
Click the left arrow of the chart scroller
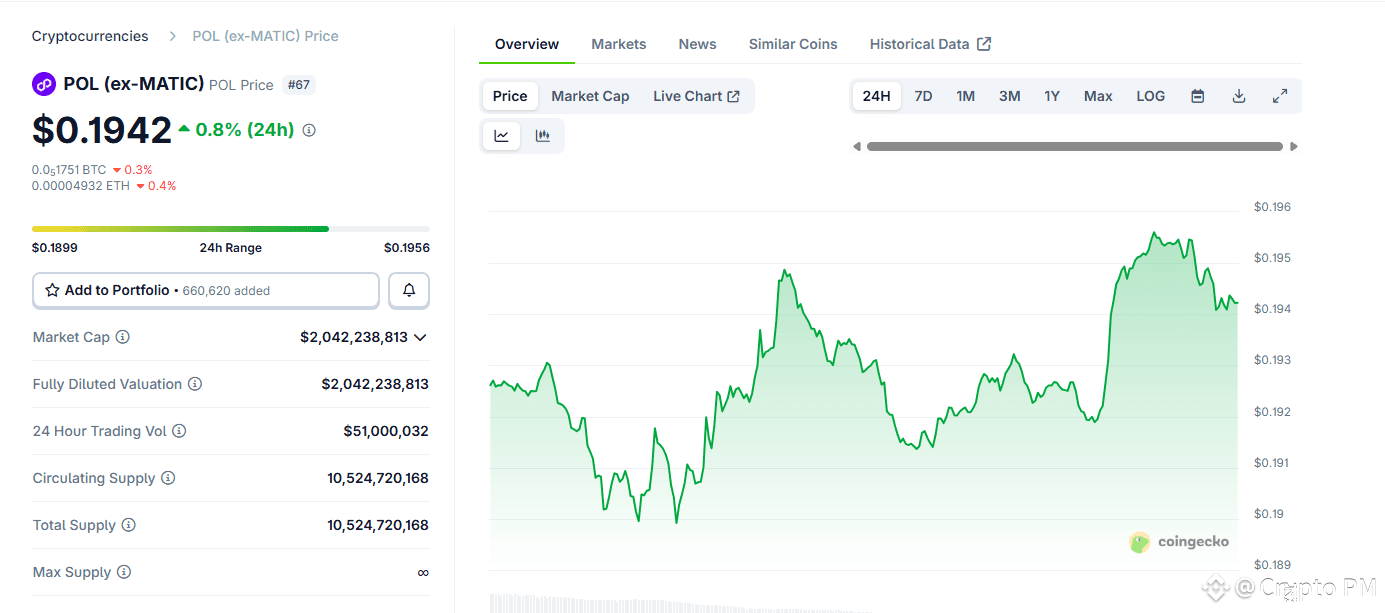coord(857,146)
